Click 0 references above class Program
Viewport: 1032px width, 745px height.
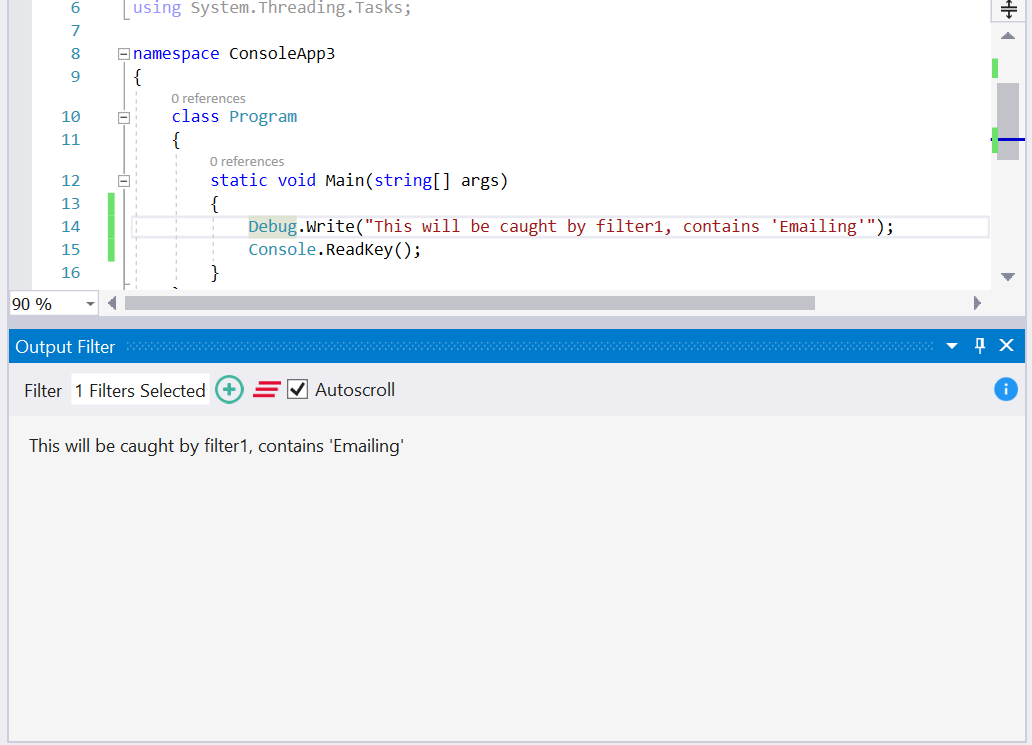click(x=208, y=98)
